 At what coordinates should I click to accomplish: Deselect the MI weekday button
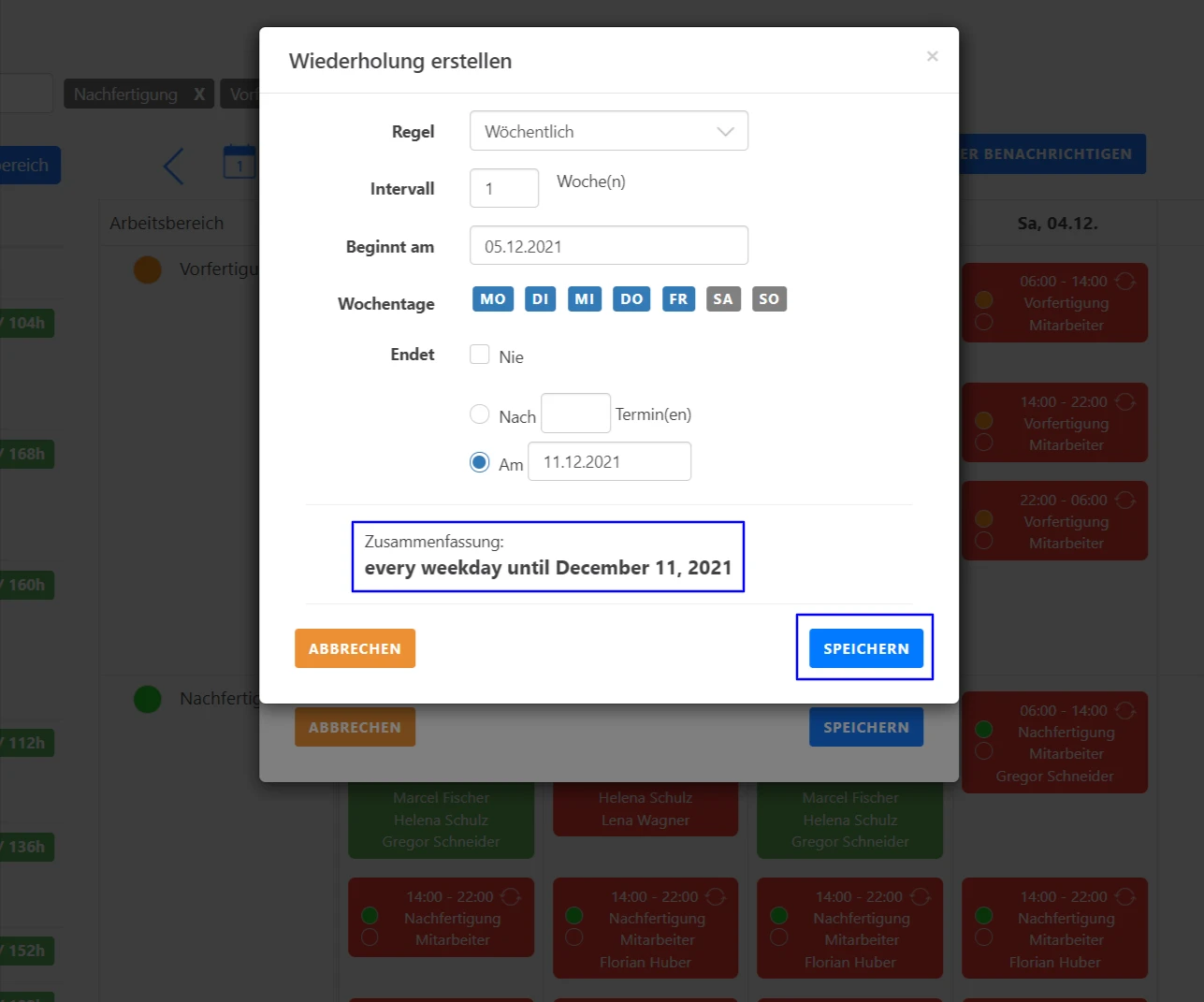point(585,299)
